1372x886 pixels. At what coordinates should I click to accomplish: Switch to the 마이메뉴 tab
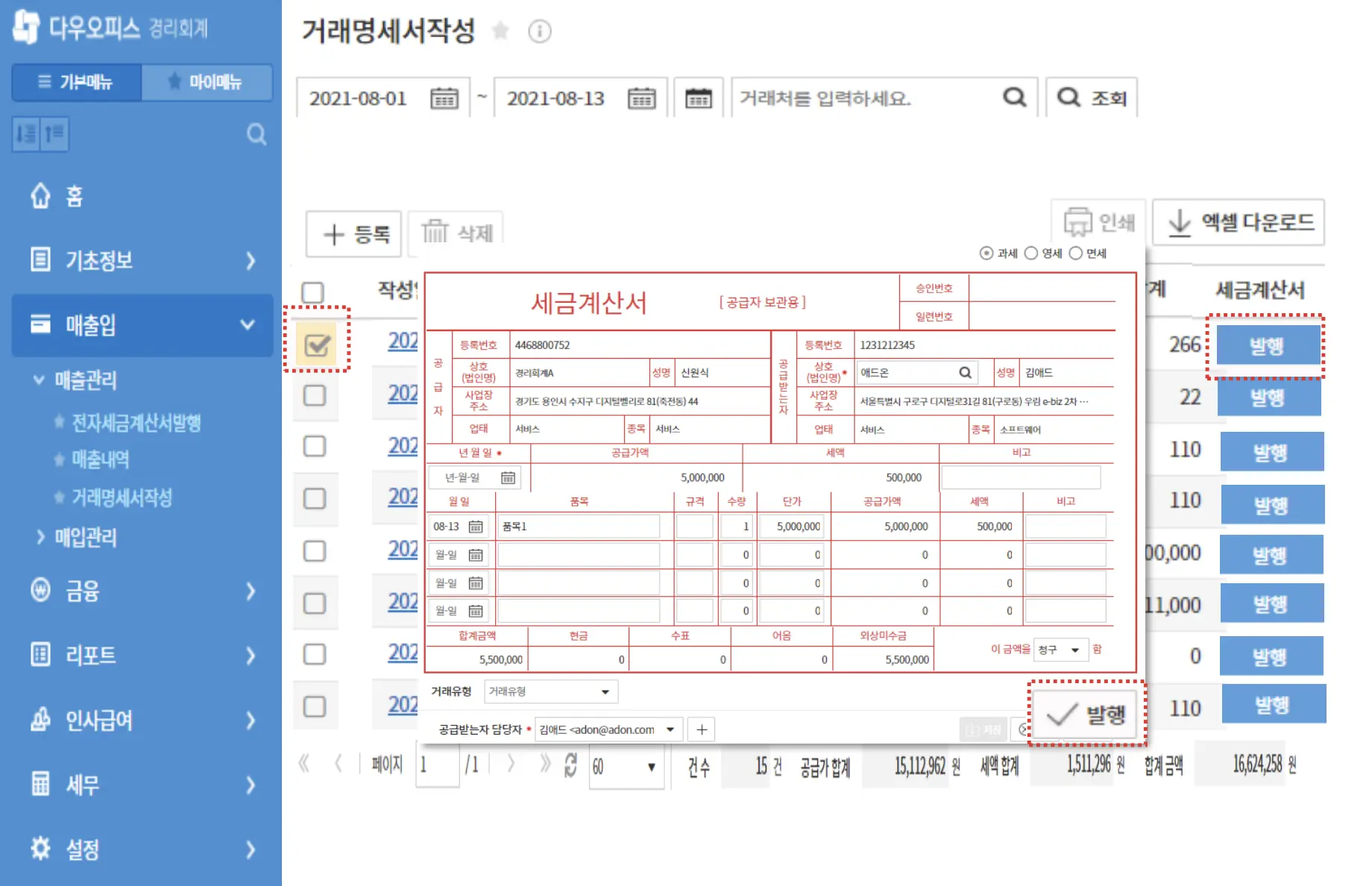pos(207,82)
